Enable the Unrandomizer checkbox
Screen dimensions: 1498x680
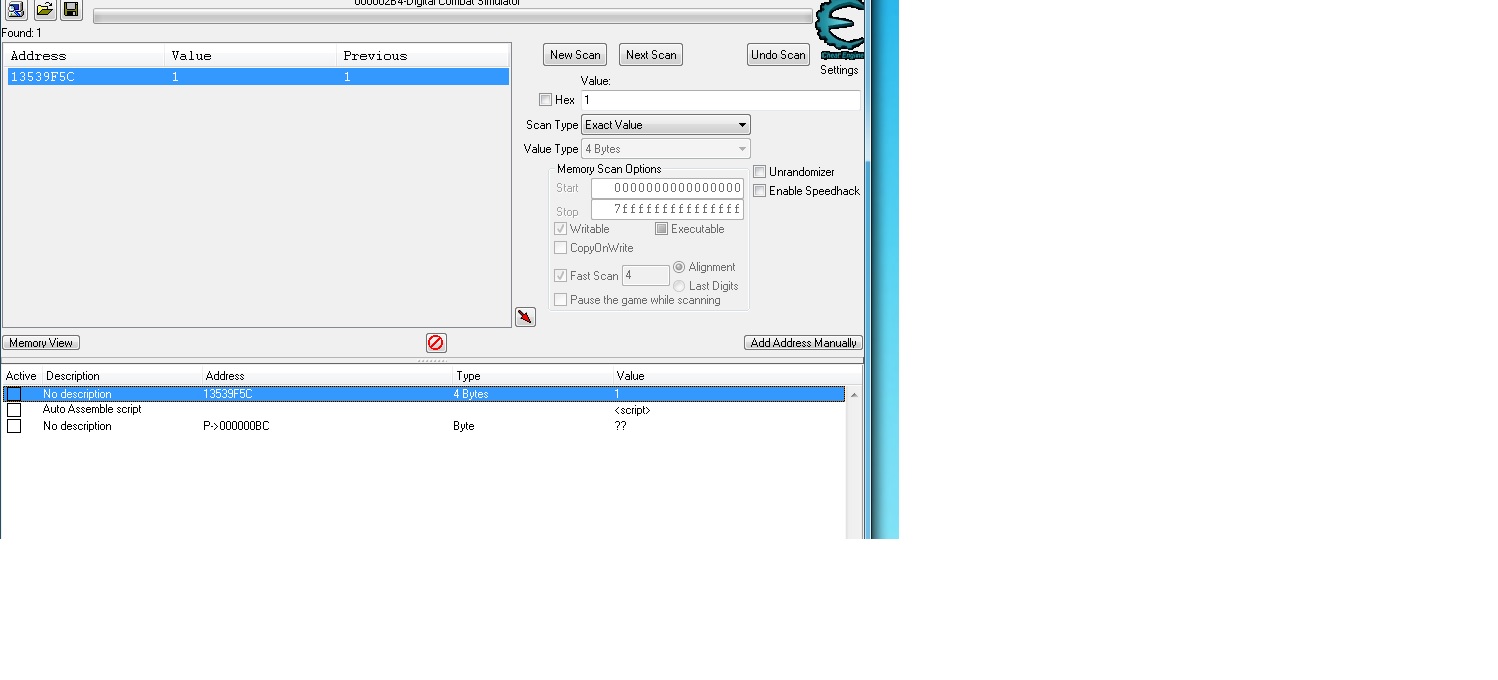(x=760, y=172)
